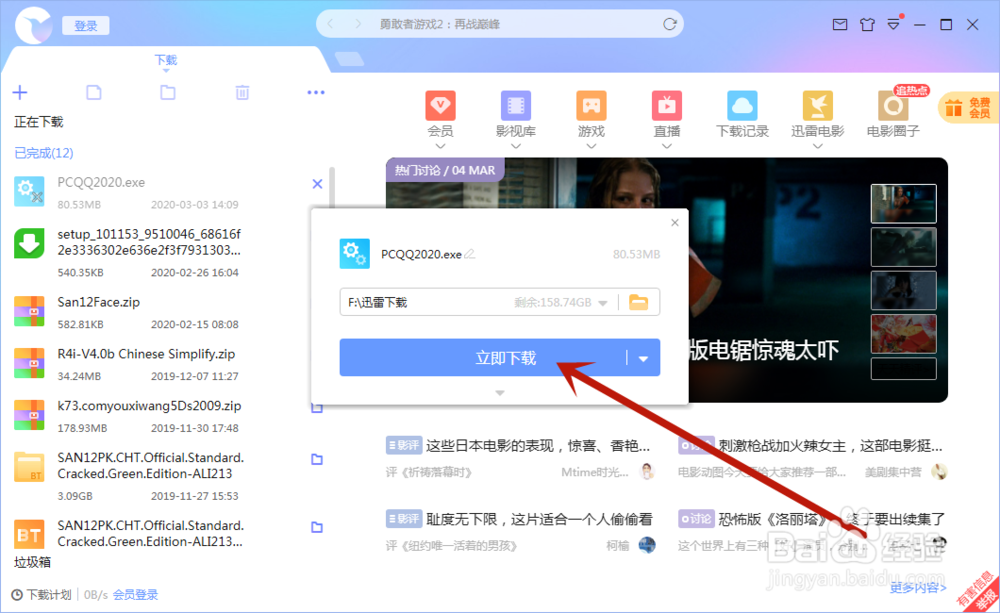Open the 会员 VIP icon
The width and height of the screenshot is (1000, 613).
pyautogui.click(x=440, y=106)
